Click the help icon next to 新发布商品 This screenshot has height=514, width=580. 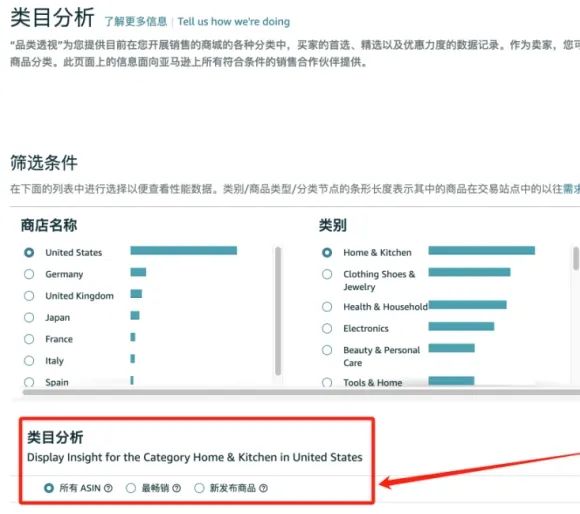[263, 488]
